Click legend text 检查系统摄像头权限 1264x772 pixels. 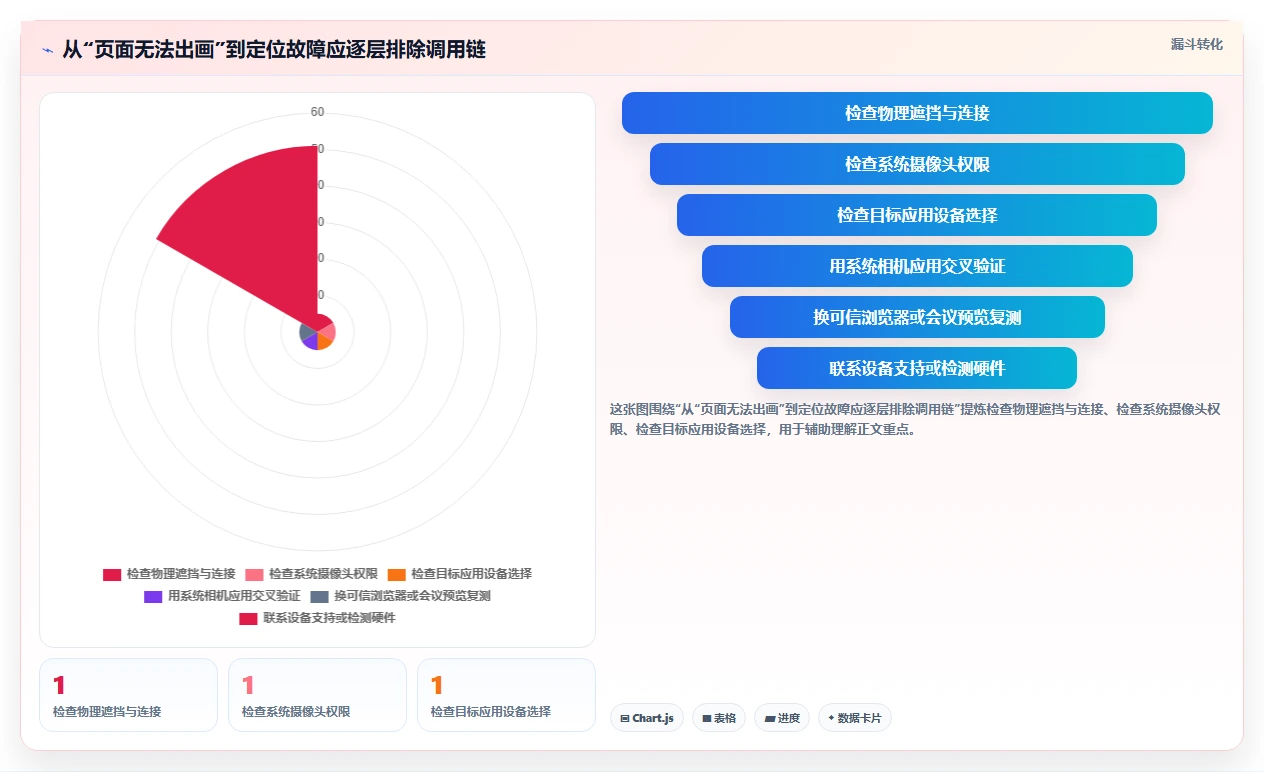(x=323, y=574)
